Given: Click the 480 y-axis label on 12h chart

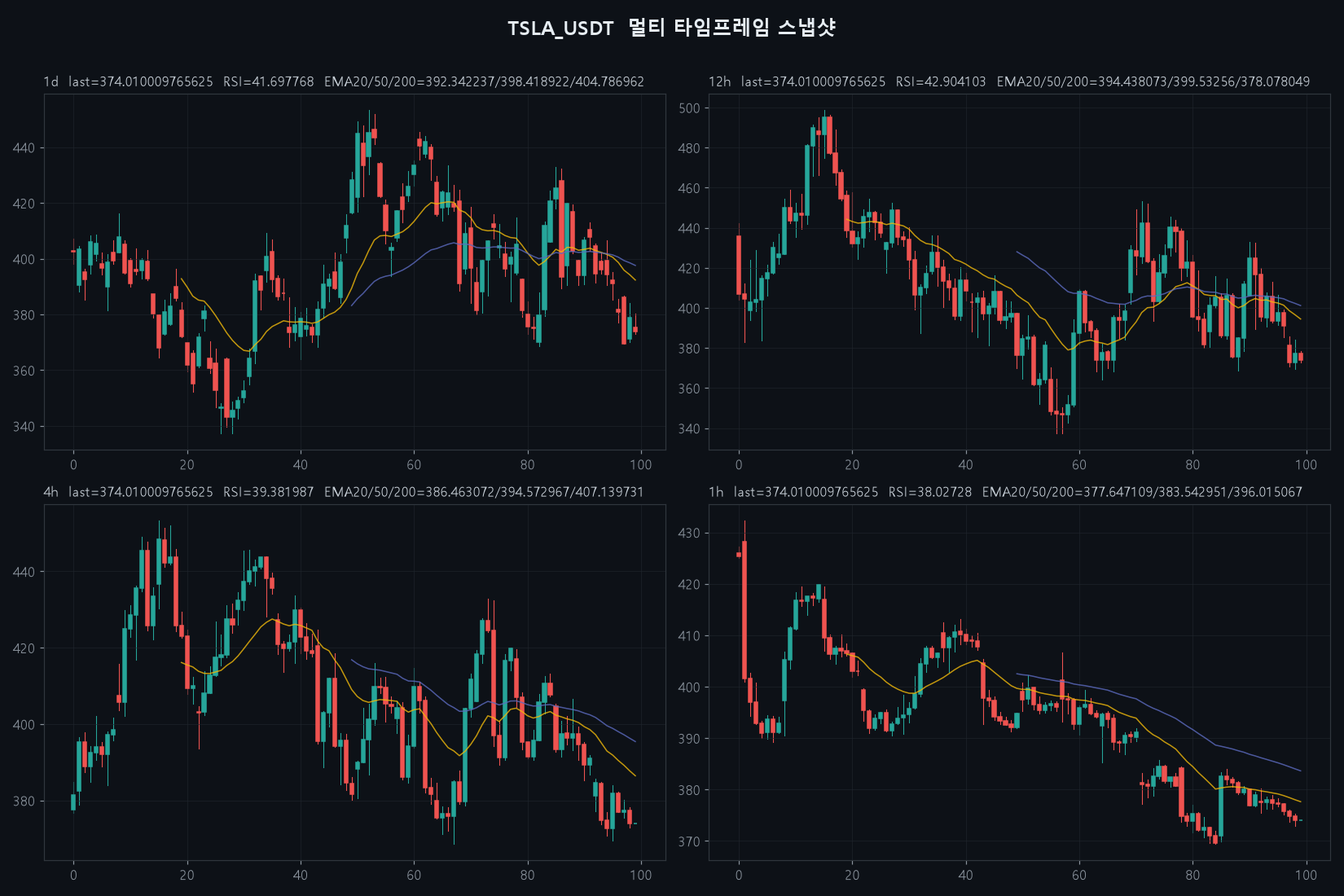Looking at the screenshot, I should (x=689, y=148).
